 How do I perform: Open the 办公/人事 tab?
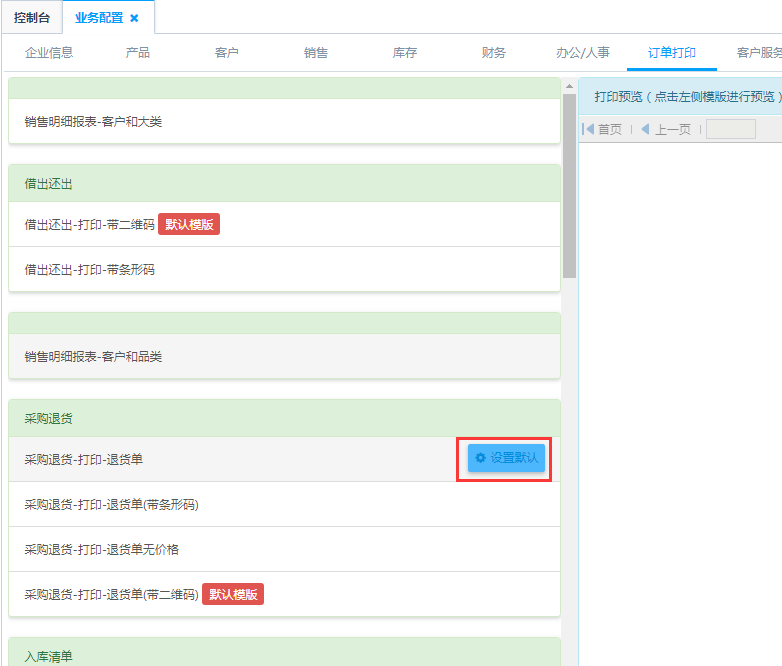(583, 53)
